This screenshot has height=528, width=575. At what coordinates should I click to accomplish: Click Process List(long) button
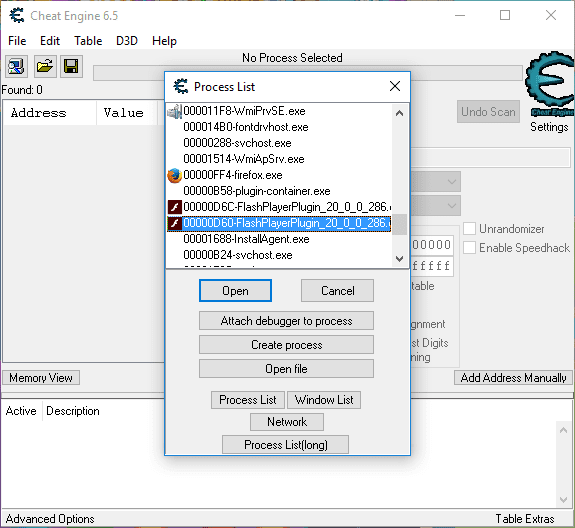(x=285, y=445)
